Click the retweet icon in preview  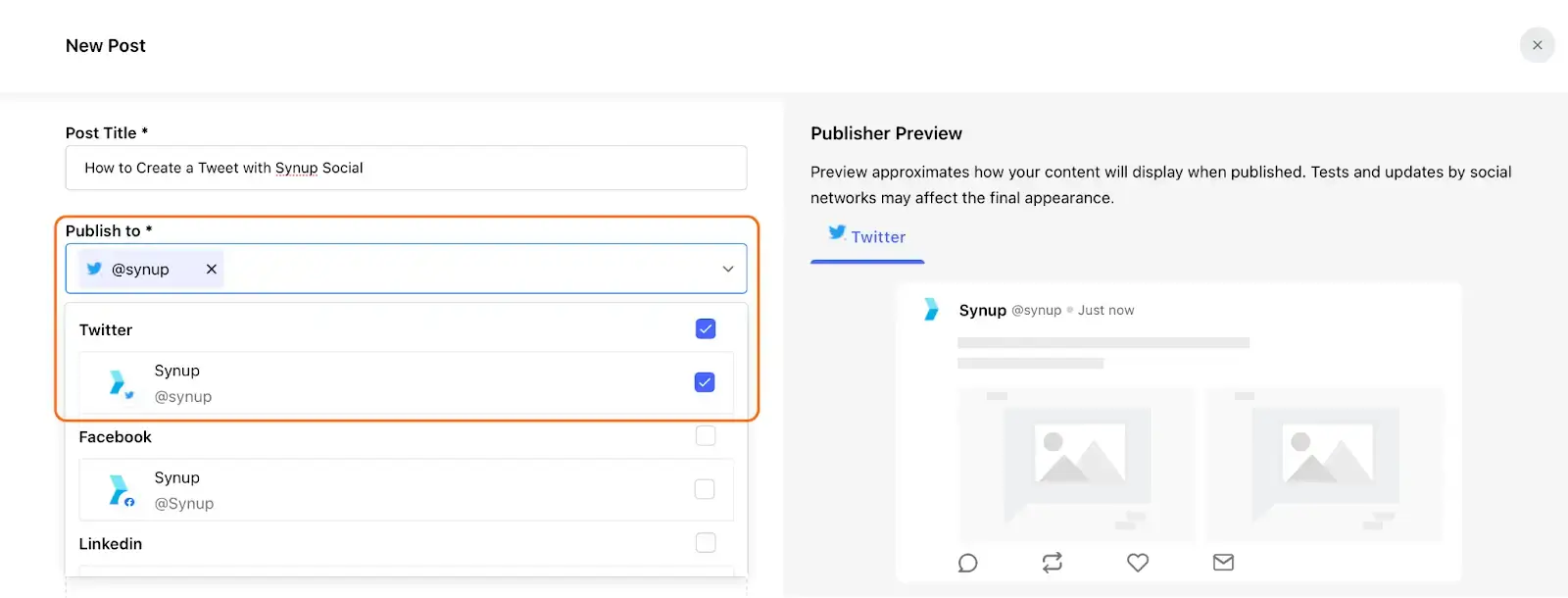tap(1053, 563)
